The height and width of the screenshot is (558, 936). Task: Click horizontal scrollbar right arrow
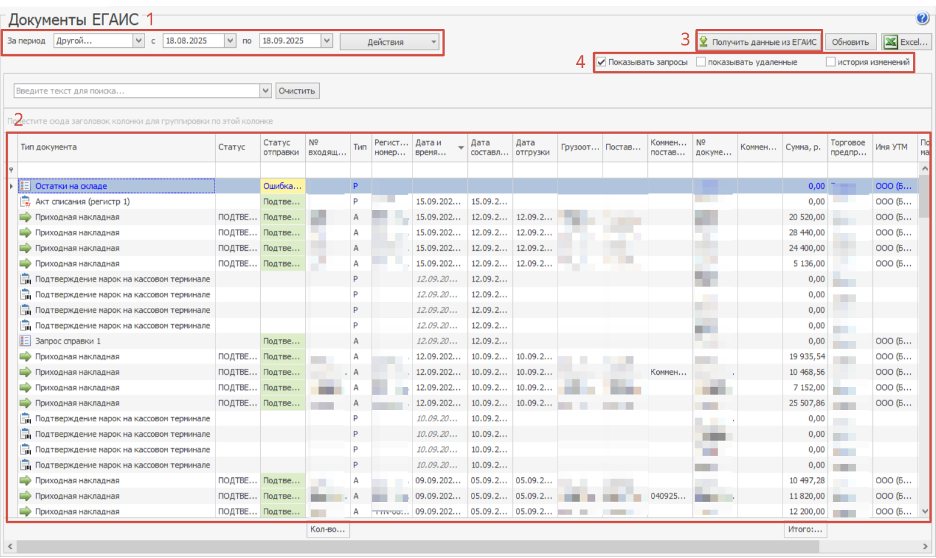click(925, 546)
